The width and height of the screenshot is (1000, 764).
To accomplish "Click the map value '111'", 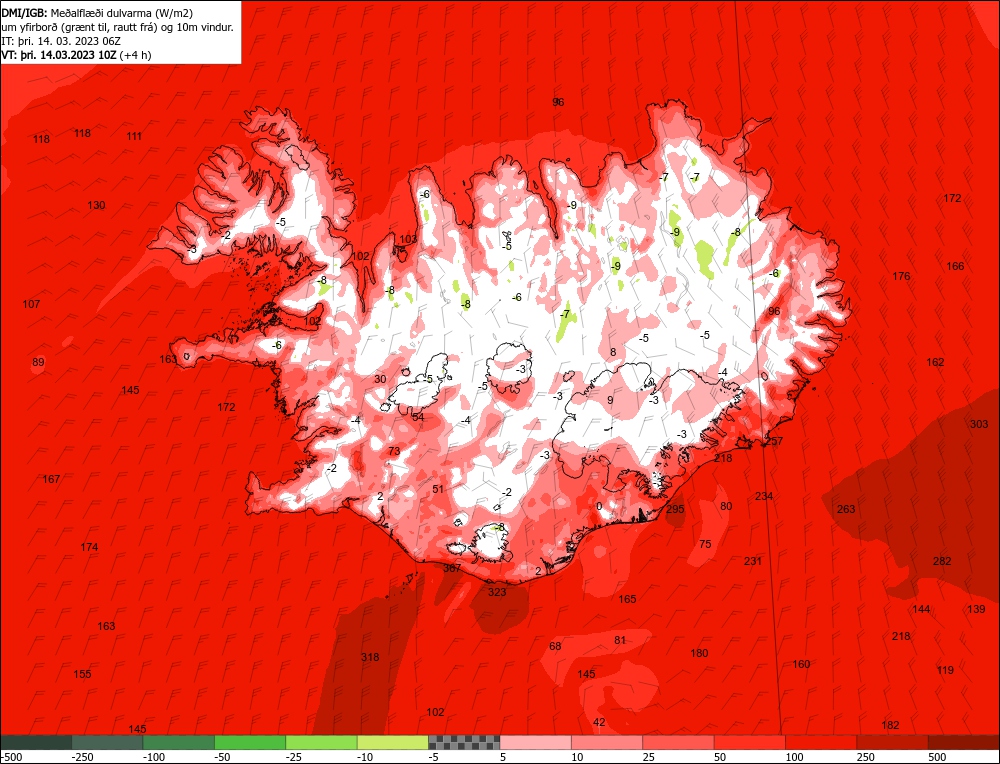I will [x=134, y=136].
